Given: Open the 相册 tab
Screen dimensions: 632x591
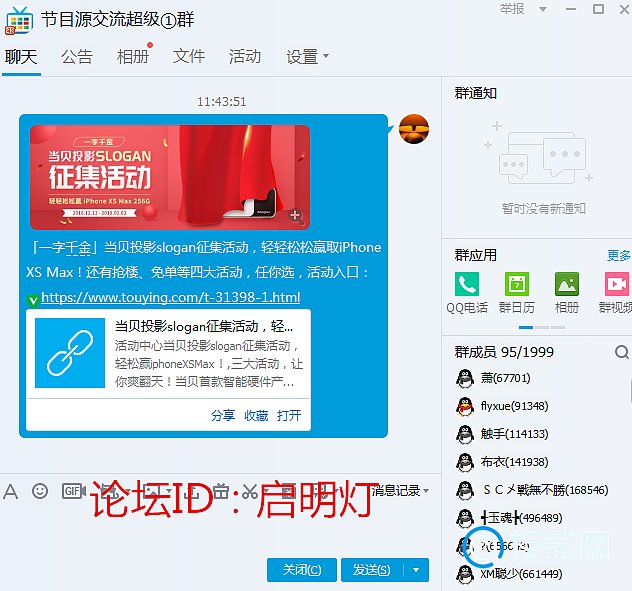Looking at the screenshot, I should (x=133, y=57).
